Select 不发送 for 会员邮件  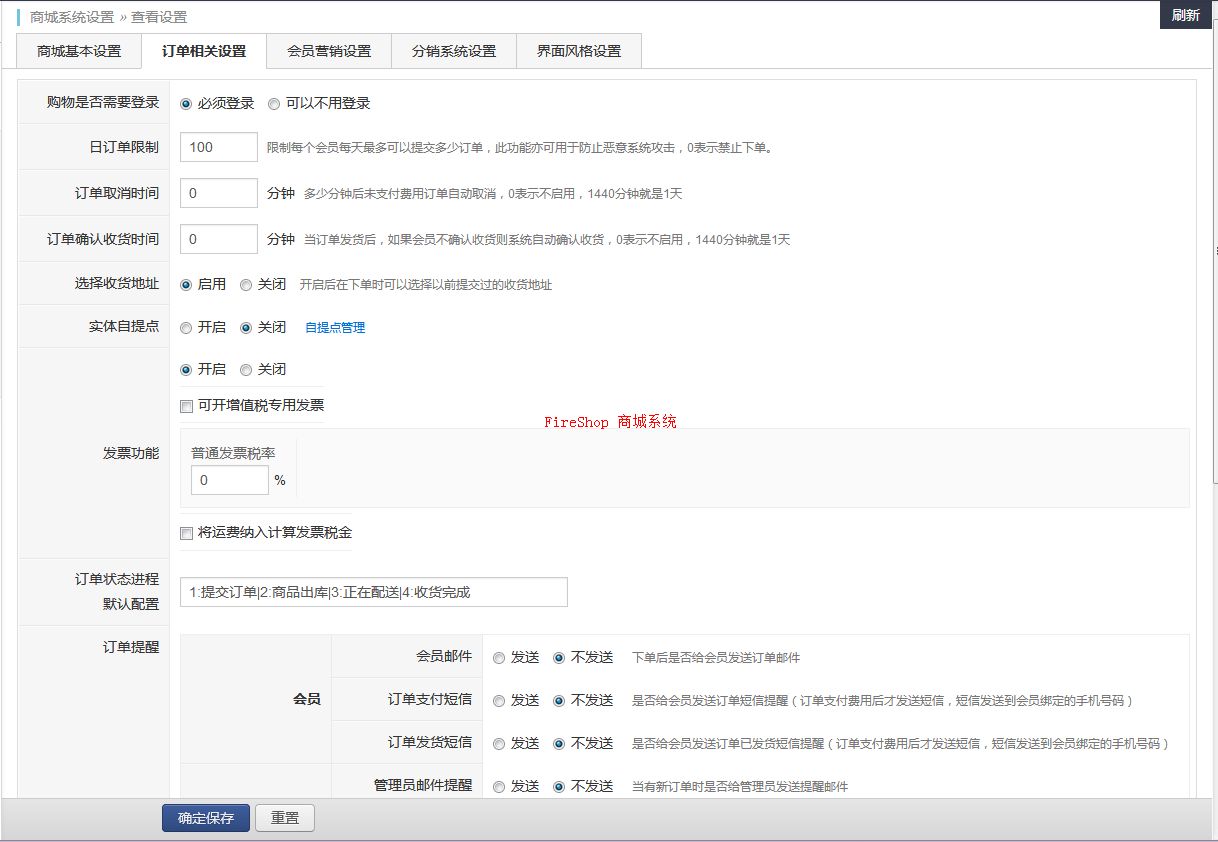pyautogui.click(x=559, y=658)
